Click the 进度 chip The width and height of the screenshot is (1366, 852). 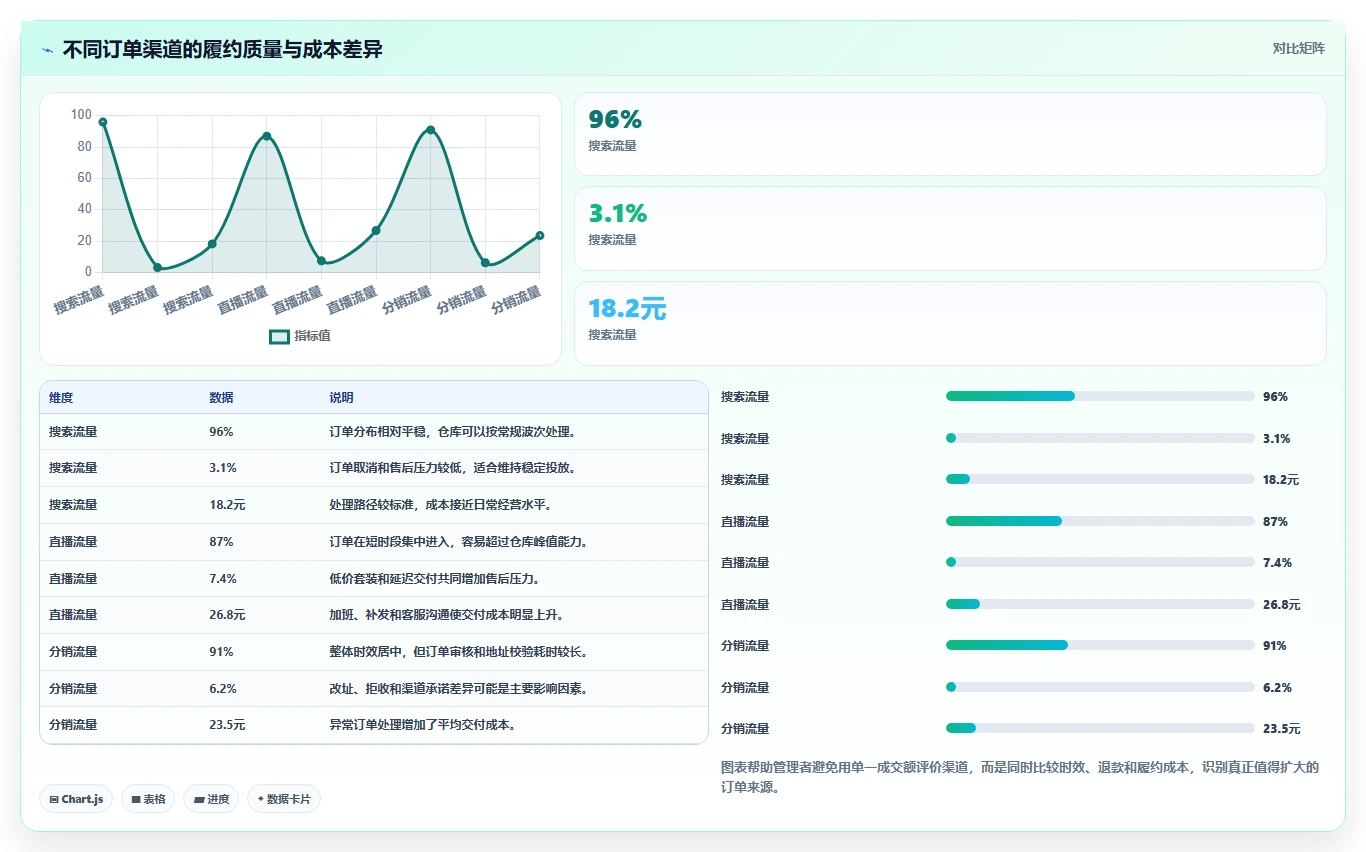211,799
